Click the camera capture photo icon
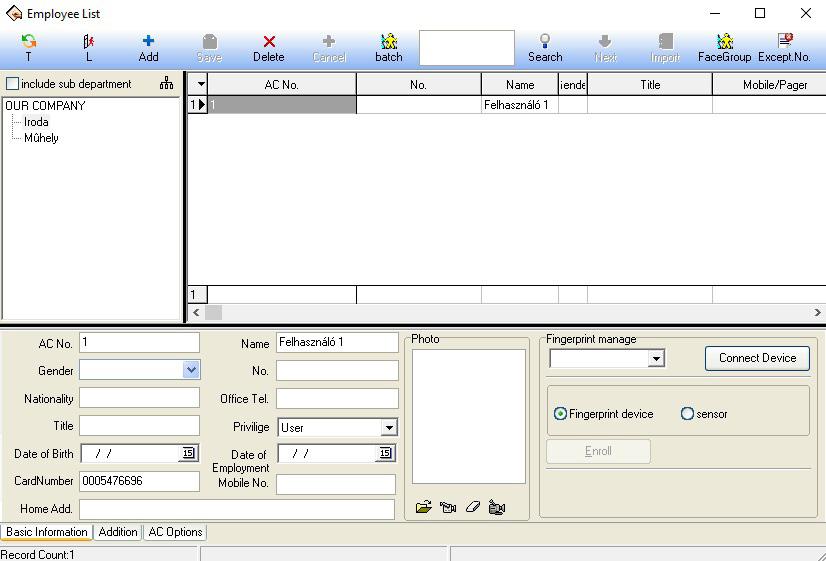Screen dimensions: 826x561 (448, 507)
